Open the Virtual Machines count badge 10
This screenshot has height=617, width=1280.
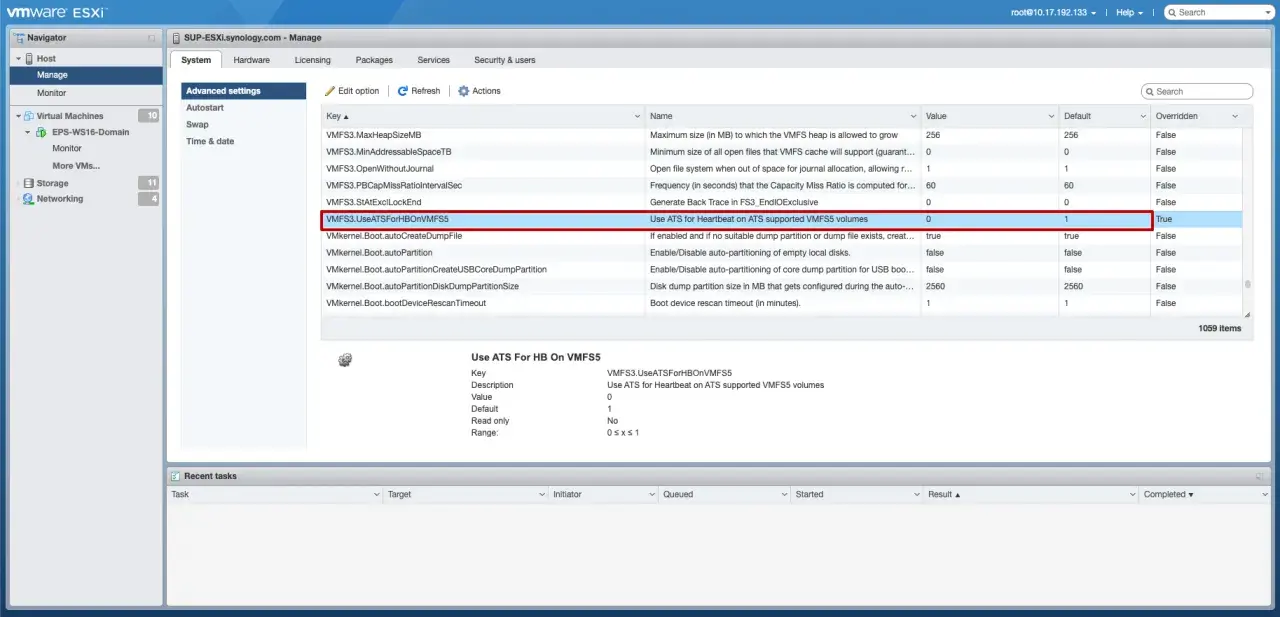[x=148, y=116]
